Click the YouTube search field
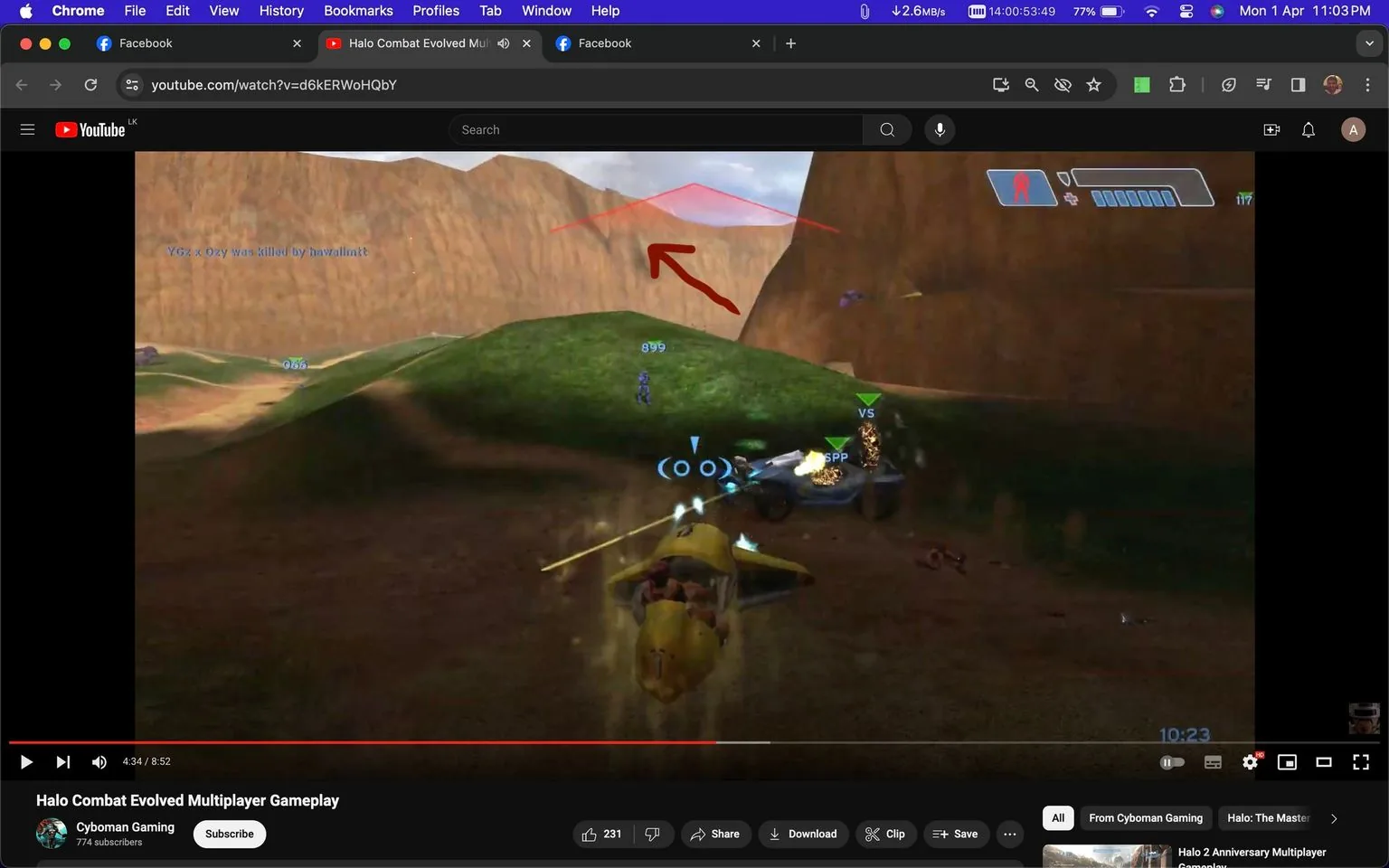This screenshot has height=868, width=1389. click(x=656, y=129)
